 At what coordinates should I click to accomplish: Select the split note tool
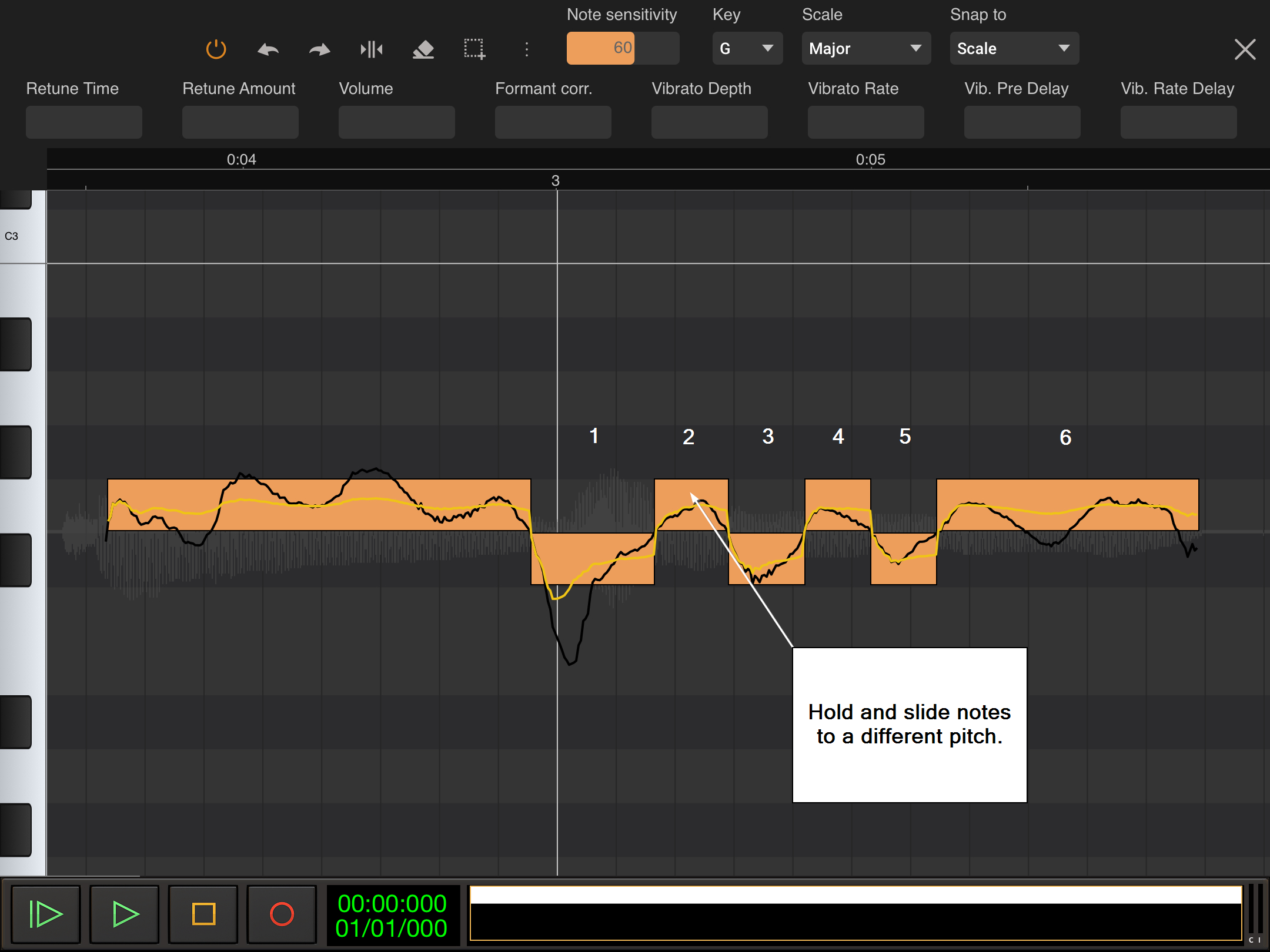point(371,49)
